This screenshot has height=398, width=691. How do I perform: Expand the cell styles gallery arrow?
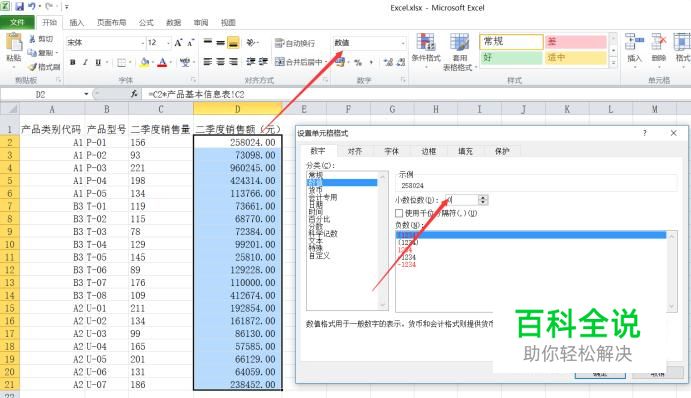pos(613,63)
